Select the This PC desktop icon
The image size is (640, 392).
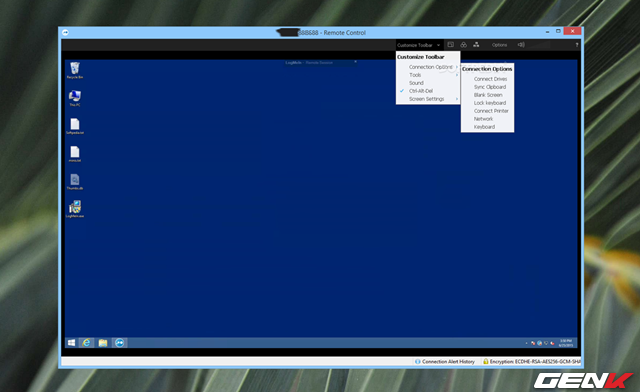tap(75, 98)
